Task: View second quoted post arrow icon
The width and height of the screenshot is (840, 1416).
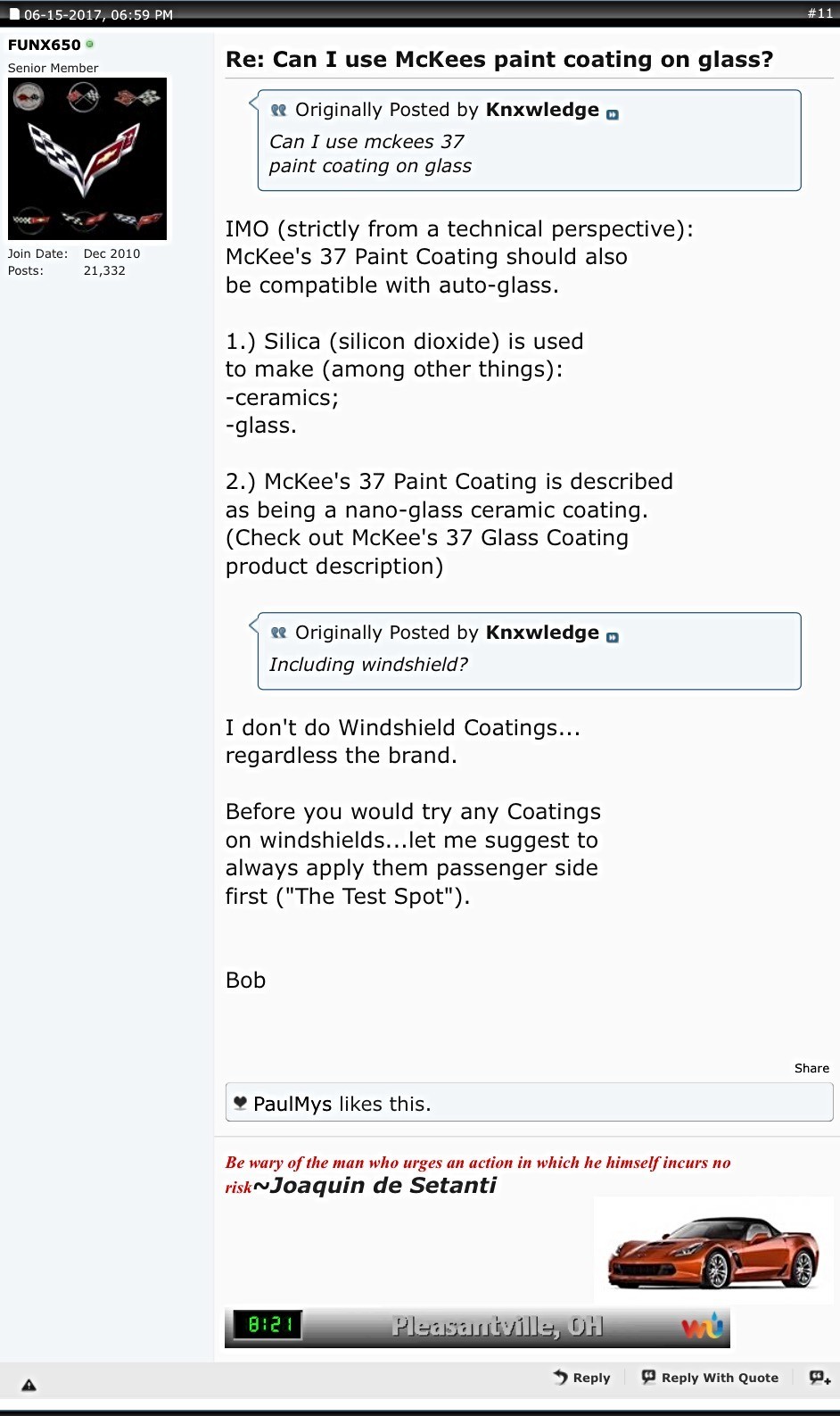Action: click(613, 637)
